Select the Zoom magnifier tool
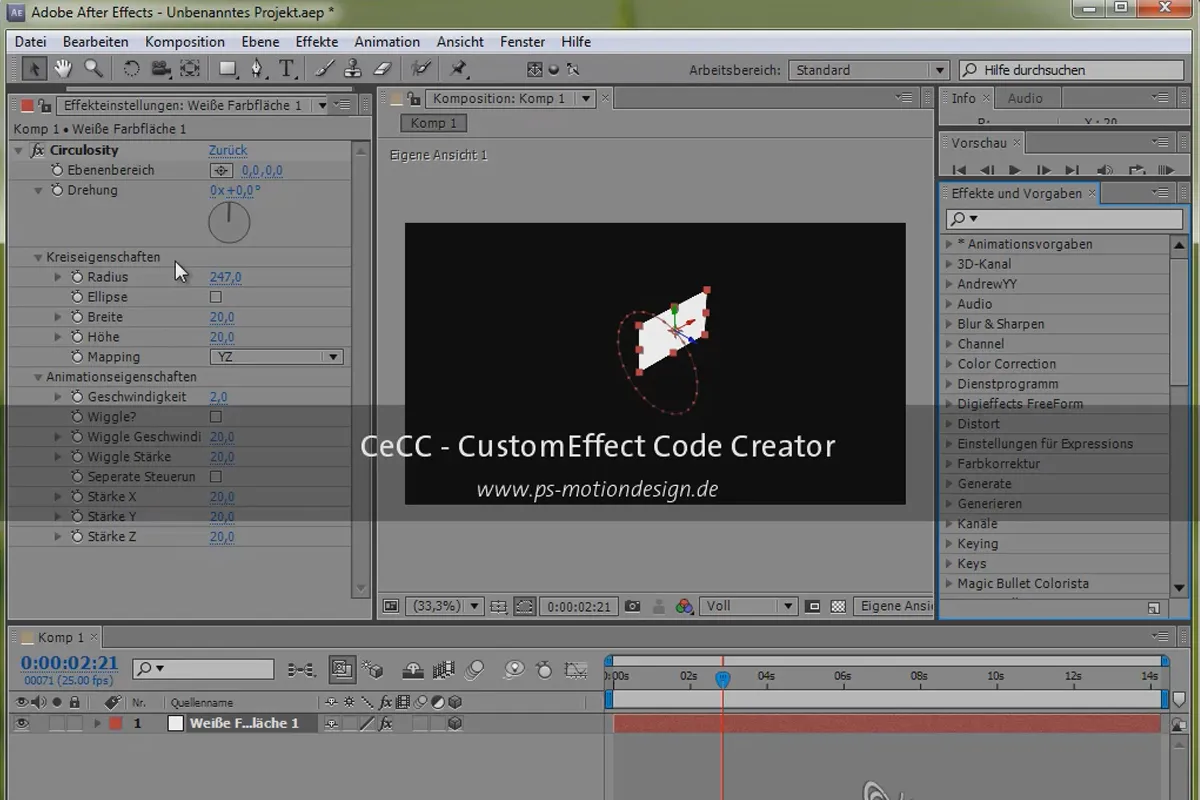Screen dimensions: 1200x800 coord(93,68)
